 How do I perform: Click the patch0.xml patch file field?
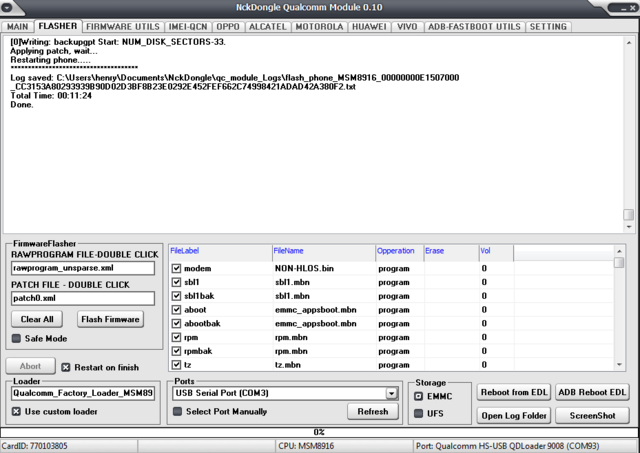click(83, 298)
